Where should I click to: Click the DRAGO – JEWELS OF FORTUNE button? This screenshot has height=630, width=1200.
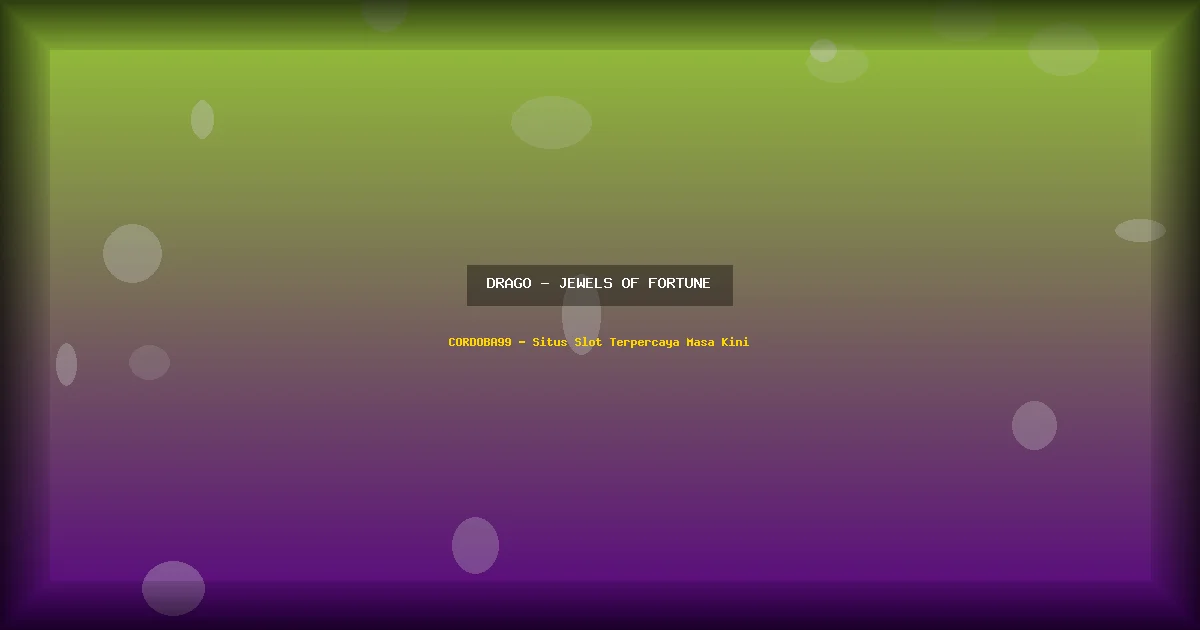[x=599, y=285]
